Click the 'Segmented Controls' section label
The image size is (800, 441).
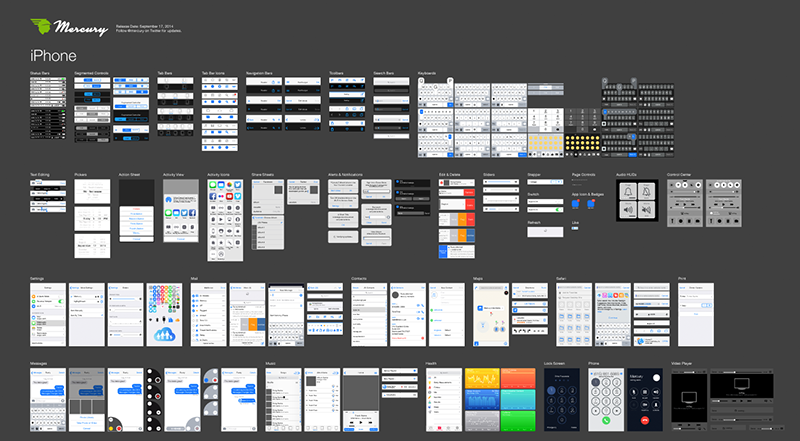(91, 73)
